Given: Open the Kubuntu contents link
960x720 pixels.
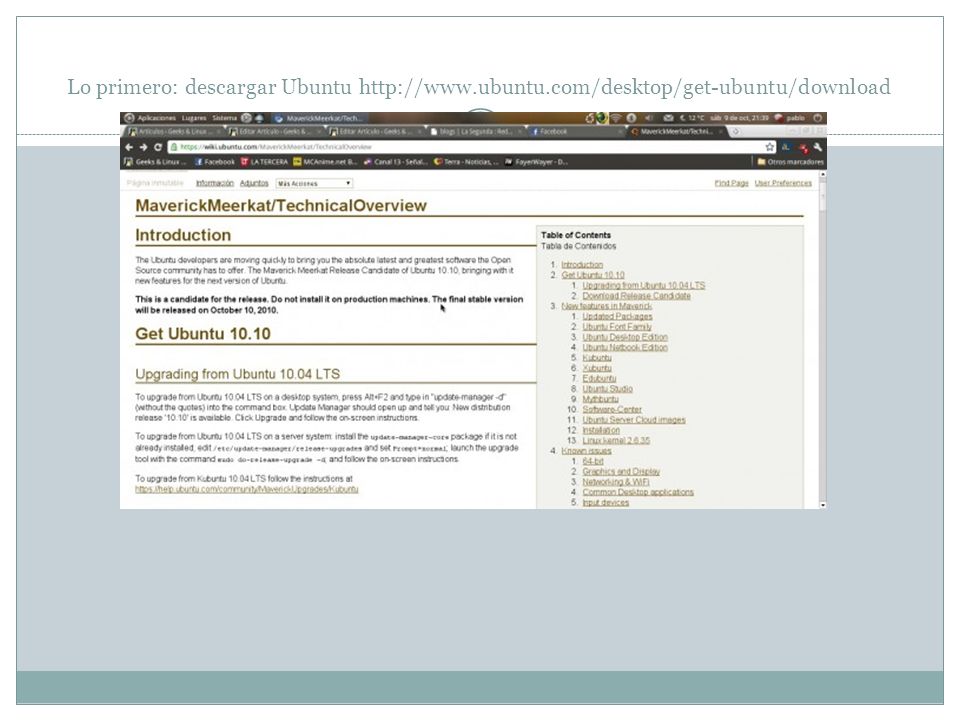Looking at the screenshot, I should pyautogui.click(x=597, y=358).
